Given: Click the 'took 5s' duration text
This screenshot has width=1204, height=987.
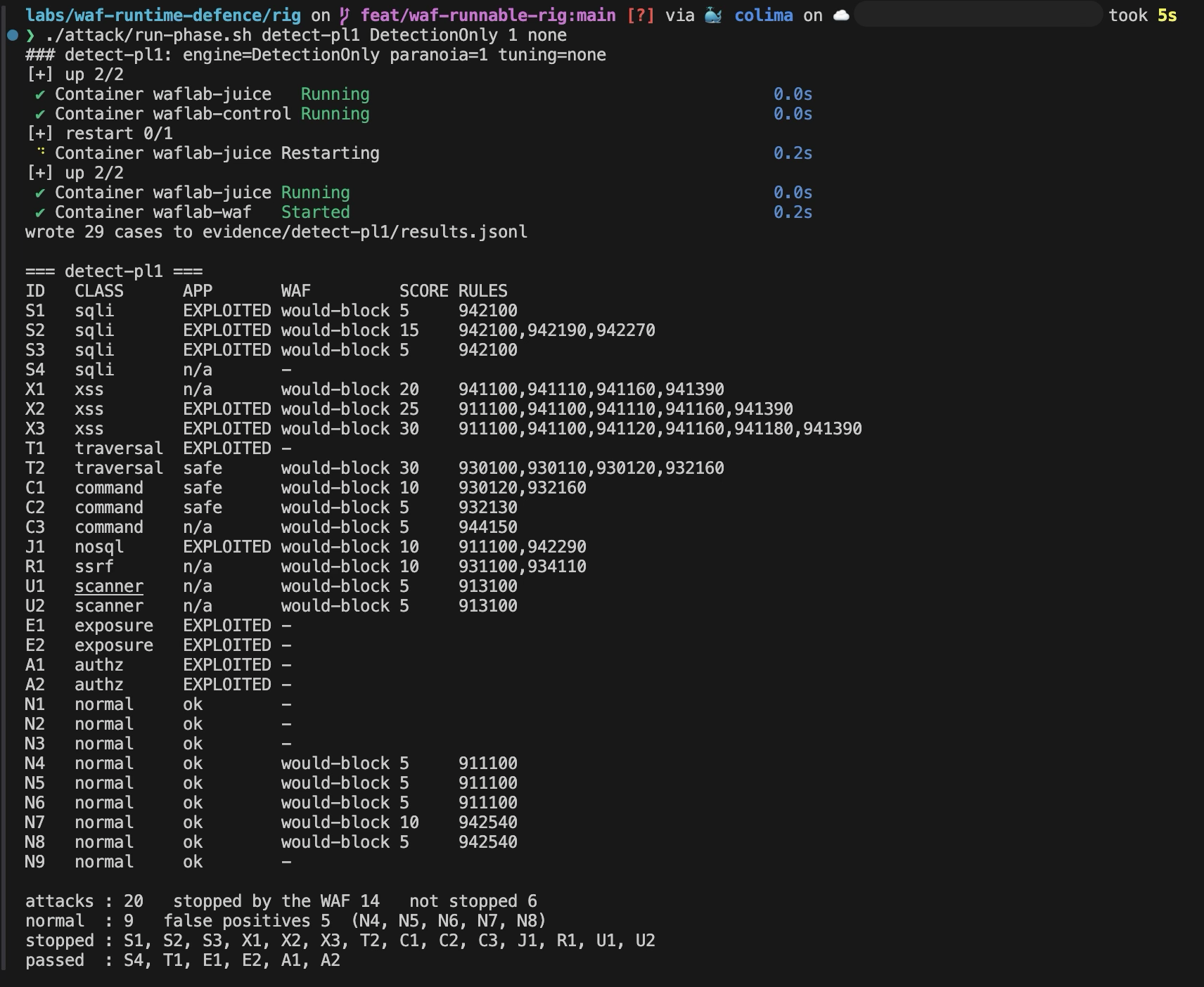Looking at the screenshot, I should coord(1143,15).
